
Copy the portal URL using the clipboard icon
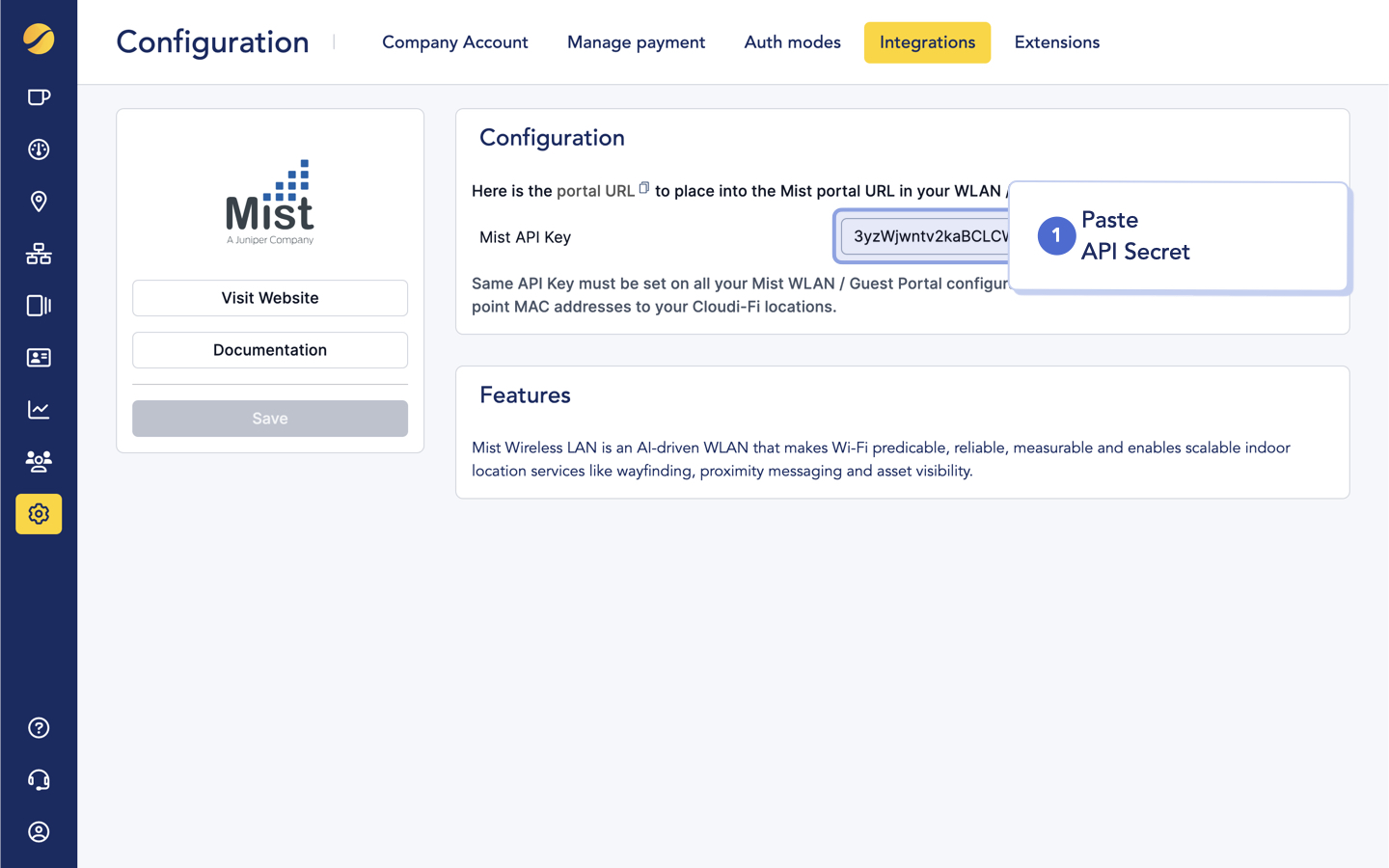tap(644, 188)
